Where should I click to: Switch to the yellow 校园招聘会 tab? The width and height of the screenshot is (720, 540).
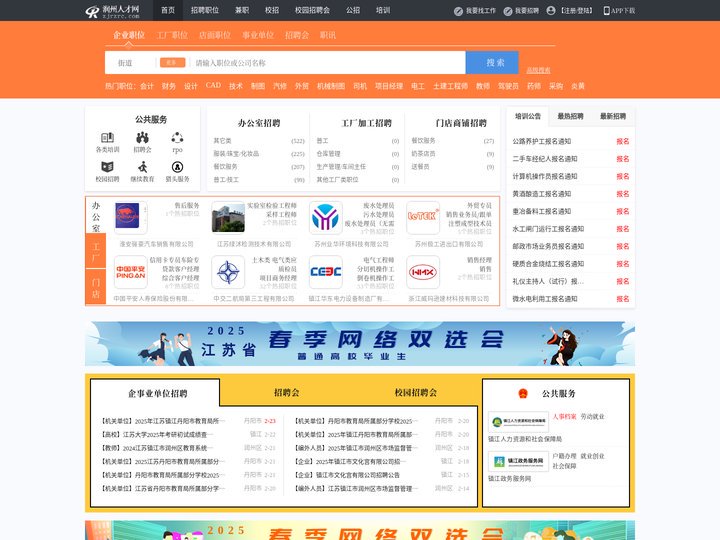(x=416, y=393)
